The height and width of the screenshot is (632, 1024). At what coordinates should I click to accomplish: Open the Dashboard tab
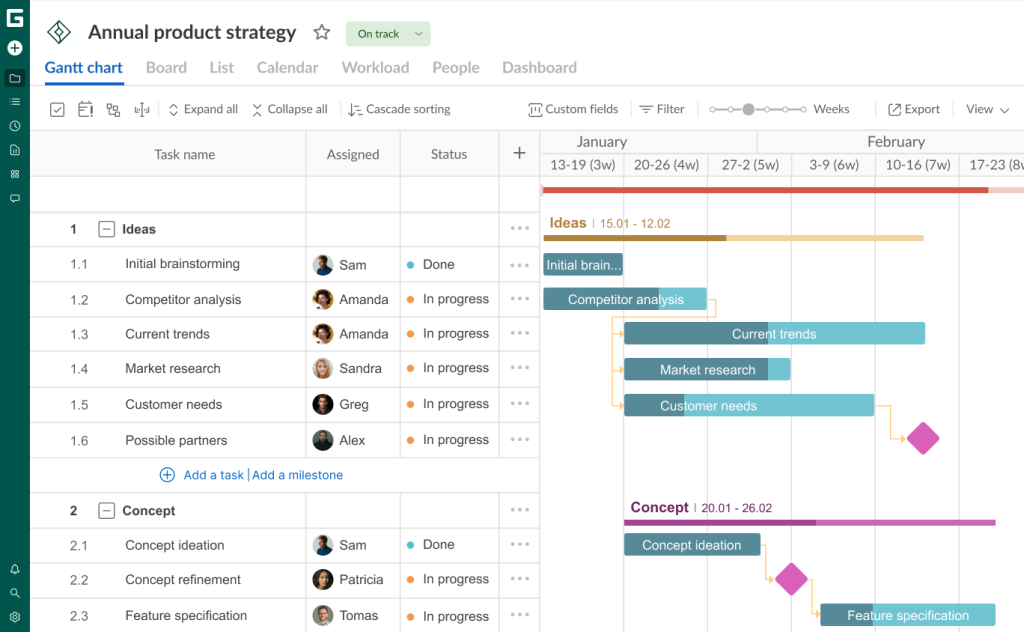[539, 67]
